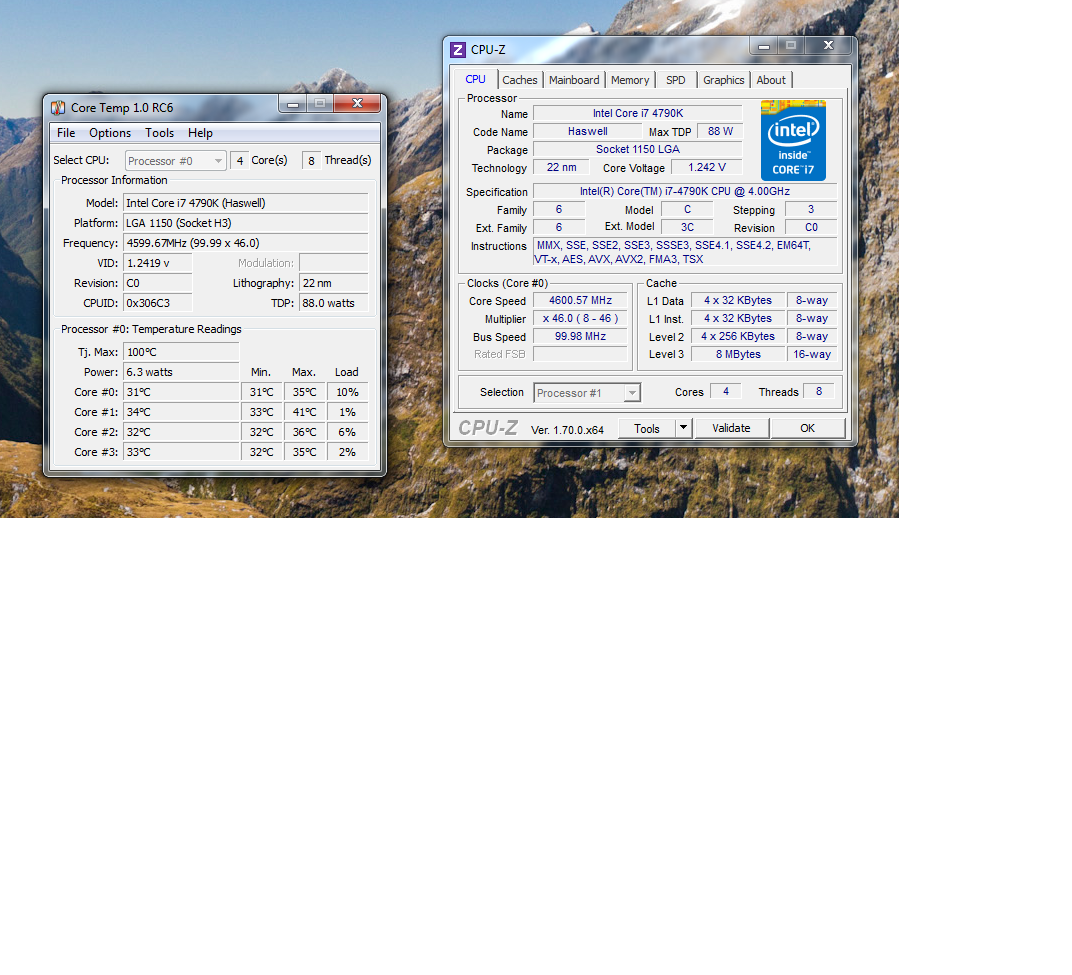Screen dimensions: 1072x975
Task: Click the Intel Core i7 logo badge
Action: click(793, 140)
